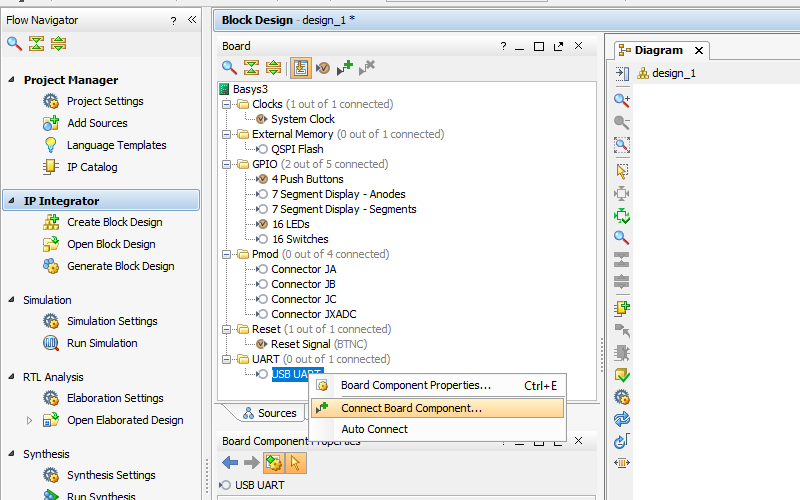Click the disconnect component toolbar icon
This screenshot has width=800, height=500.
tap(367, 67)
